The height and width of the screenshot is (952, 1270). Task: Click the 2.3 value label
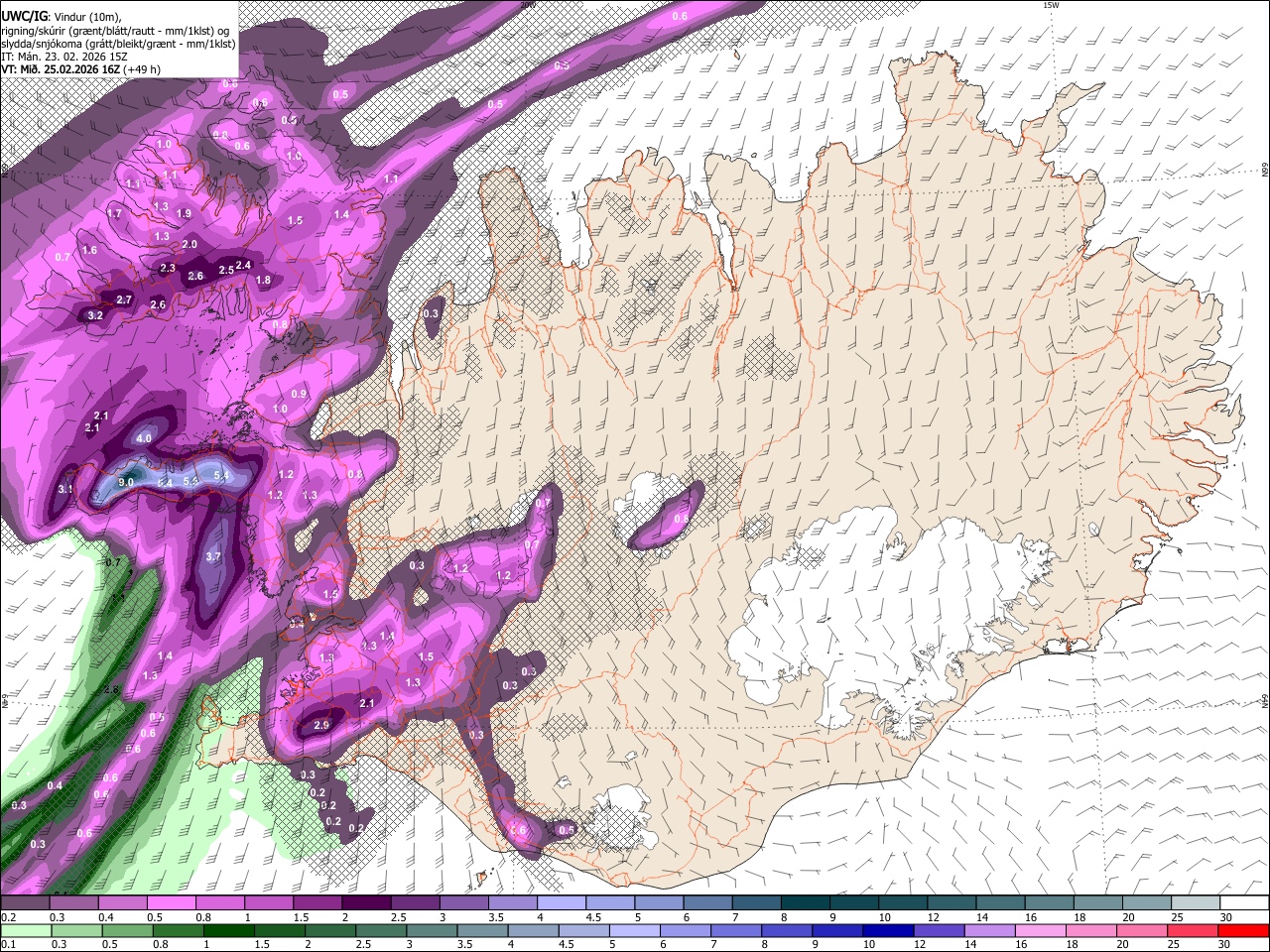pyautogui.click(x=168, y=269)
